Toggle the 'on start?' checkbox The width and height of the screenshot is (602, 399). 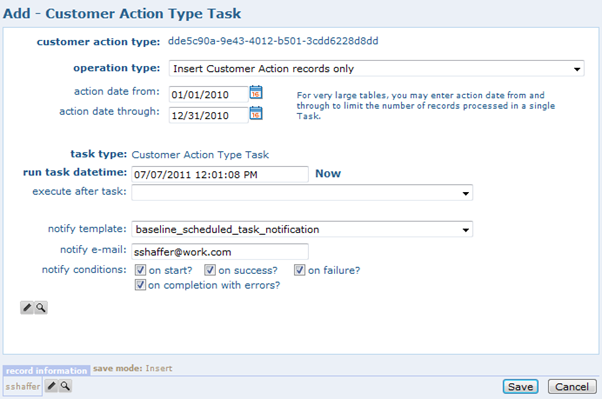[x=140, y=270]
